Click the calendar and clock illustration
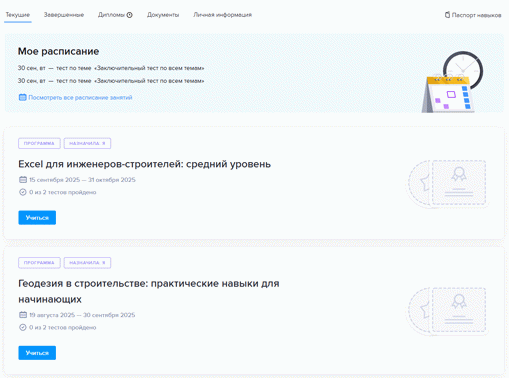This screenshot has width=509, height=378. (452, 82)
